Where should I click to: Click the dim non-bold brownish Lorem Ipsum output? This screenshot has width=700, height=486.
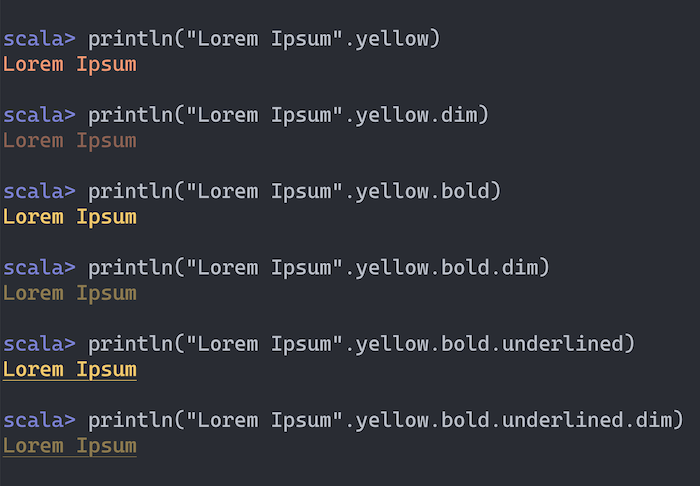coord(70,141)
